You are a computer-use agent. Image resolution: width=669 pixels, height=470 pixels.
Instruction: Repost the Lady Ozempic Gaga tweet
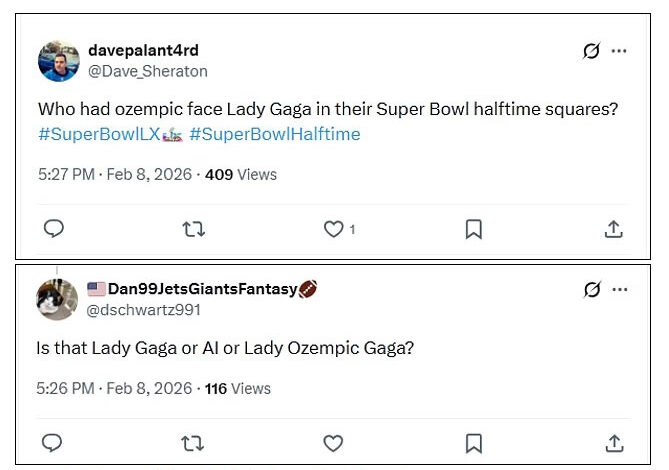[x=193, y=442]
